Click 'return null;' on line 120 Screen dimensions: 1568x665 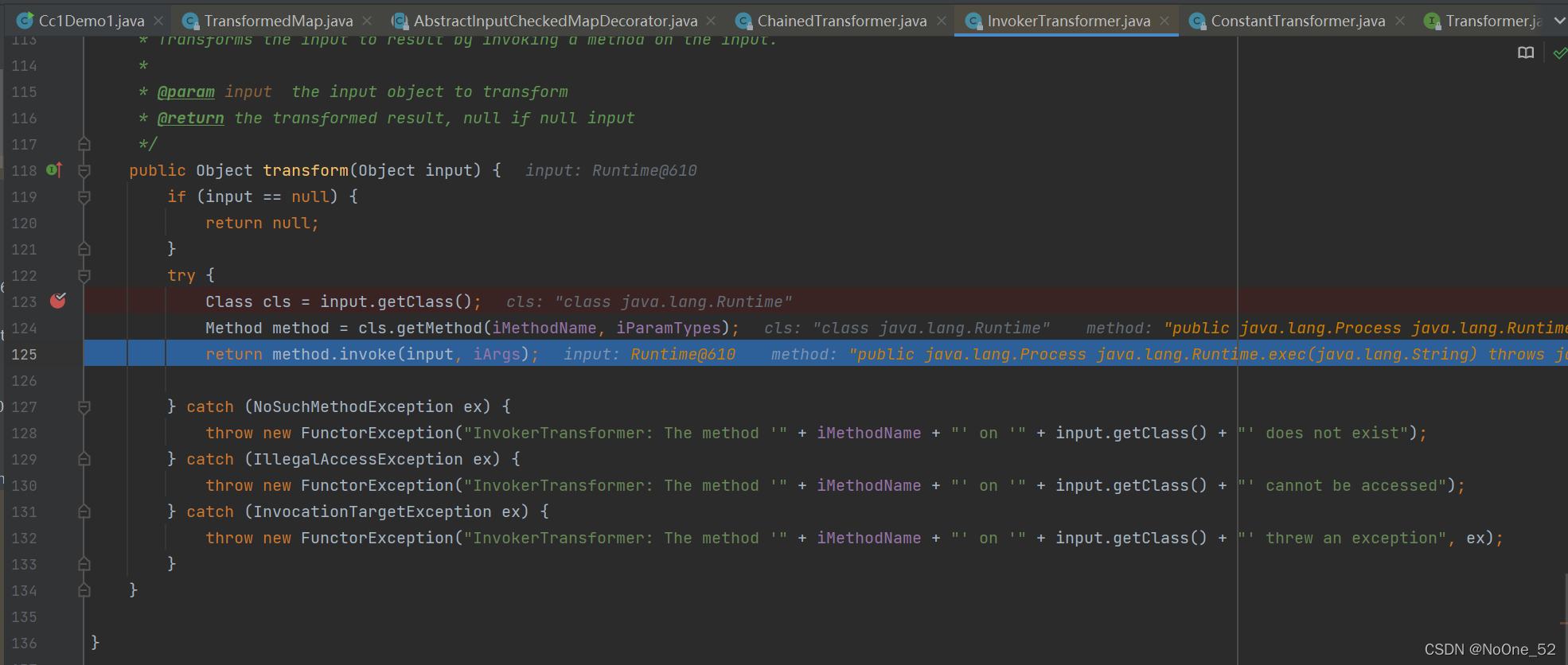[262, 223]
